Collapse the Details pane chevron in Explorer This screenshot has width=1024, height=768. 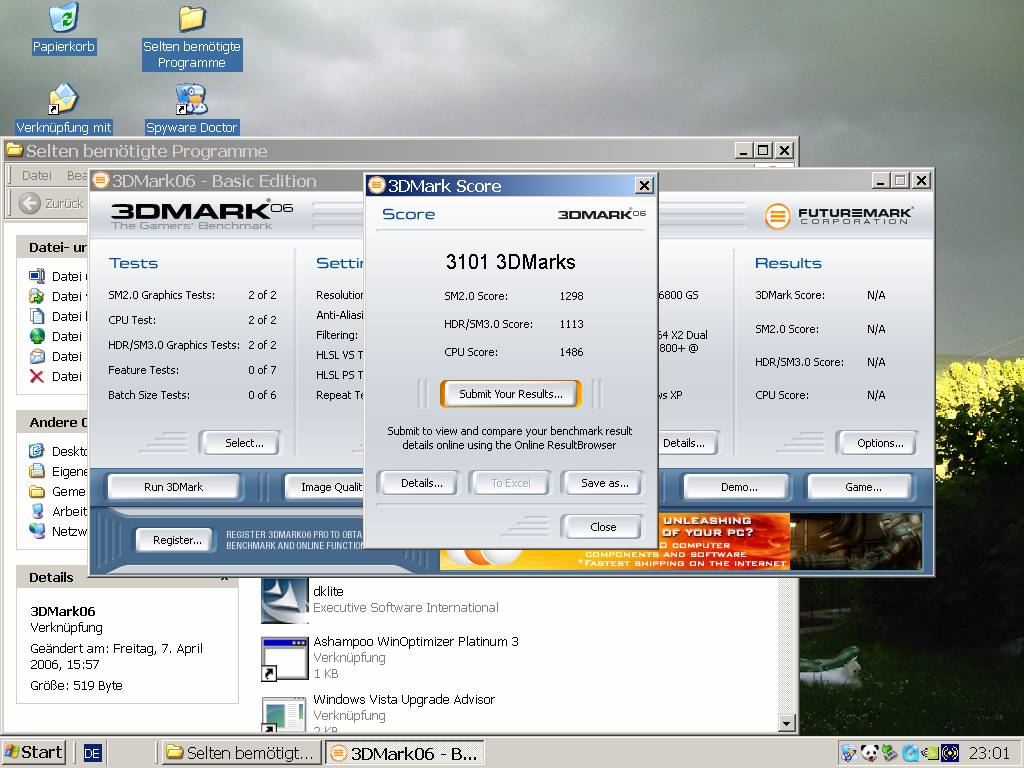[224, 578]
